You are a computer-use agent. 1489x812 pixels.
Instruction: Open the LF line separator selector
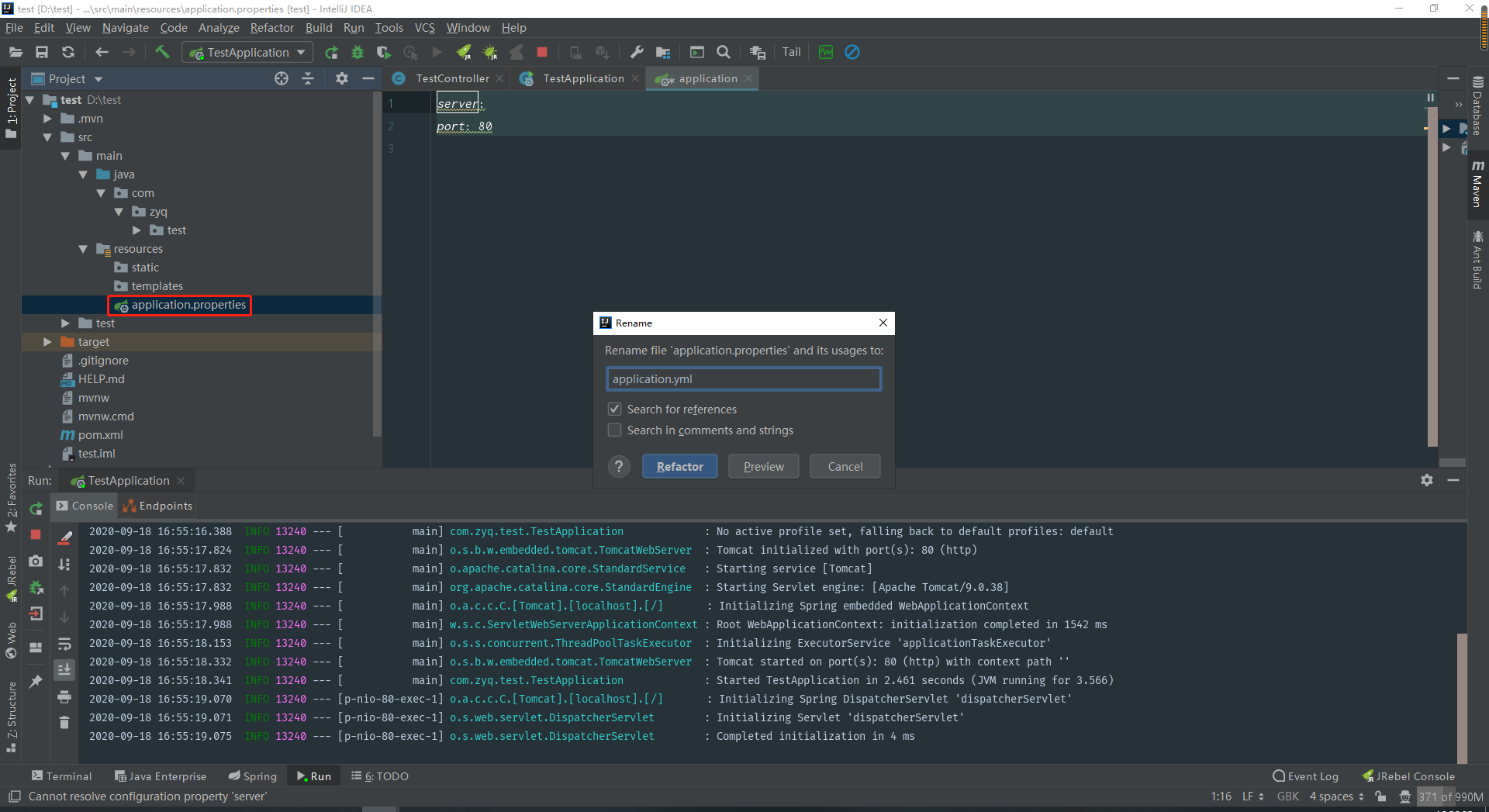[1253, 796]
